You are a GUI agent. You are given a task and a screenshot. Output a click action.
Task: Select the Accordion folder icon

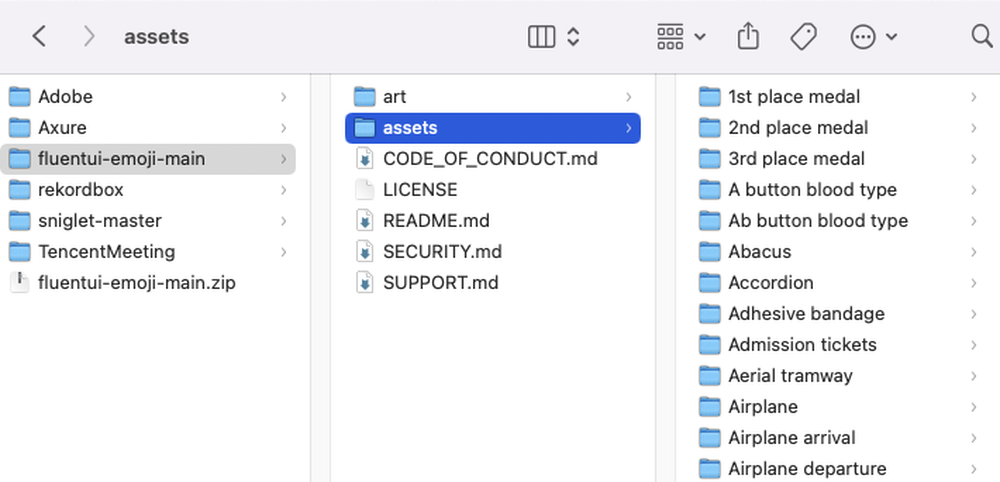coord(710,282)
